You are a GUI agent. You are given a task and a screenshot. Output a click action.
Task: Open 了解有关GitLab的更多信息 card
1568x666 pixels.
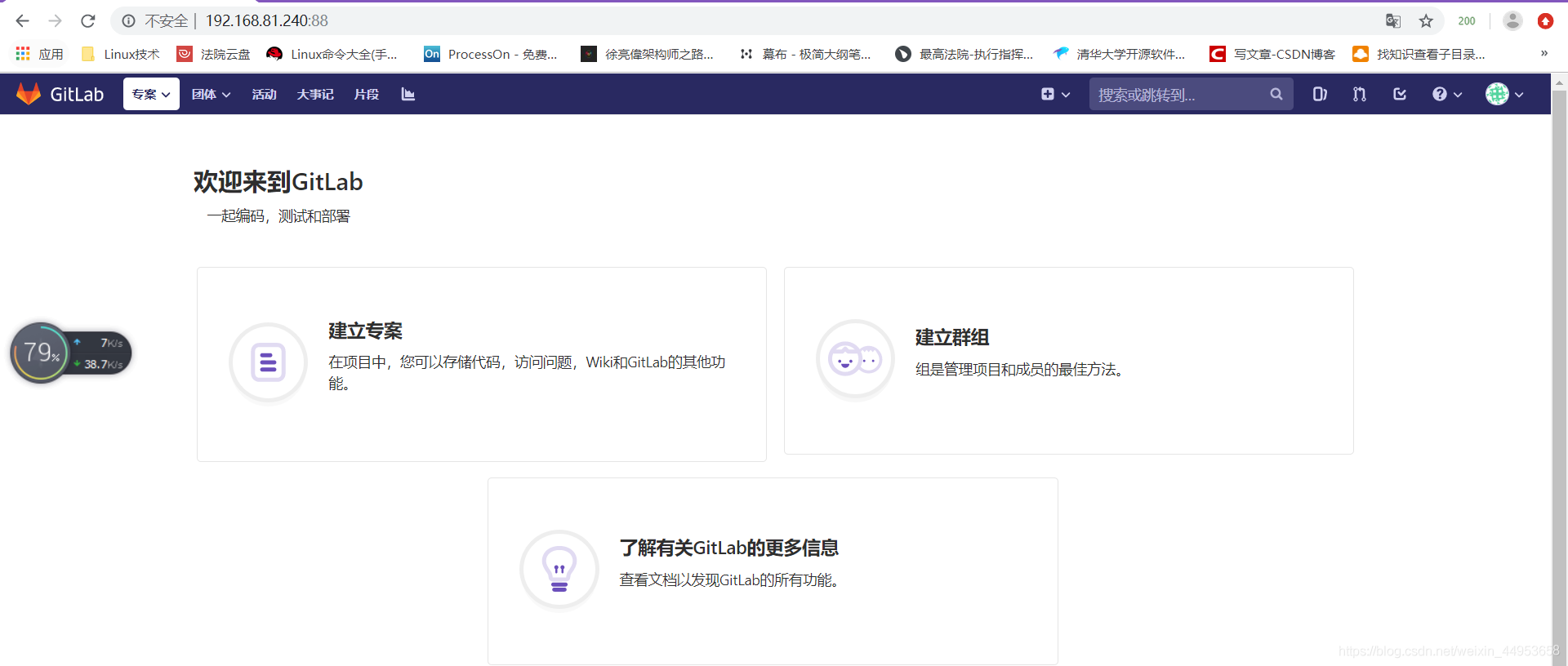(x=773, y=571)
